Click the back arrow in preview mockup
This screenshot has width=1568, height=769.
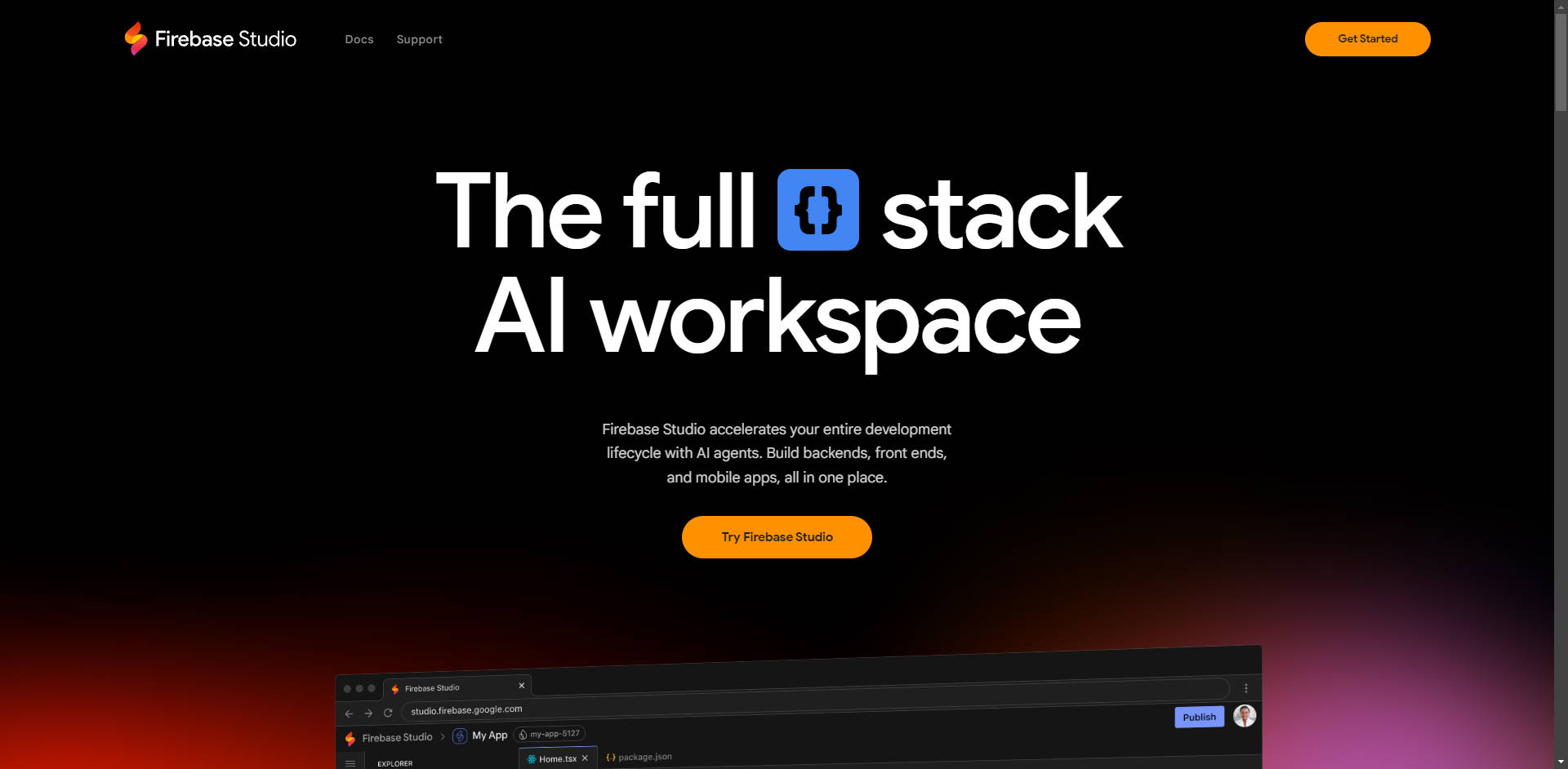pos(349,713)
